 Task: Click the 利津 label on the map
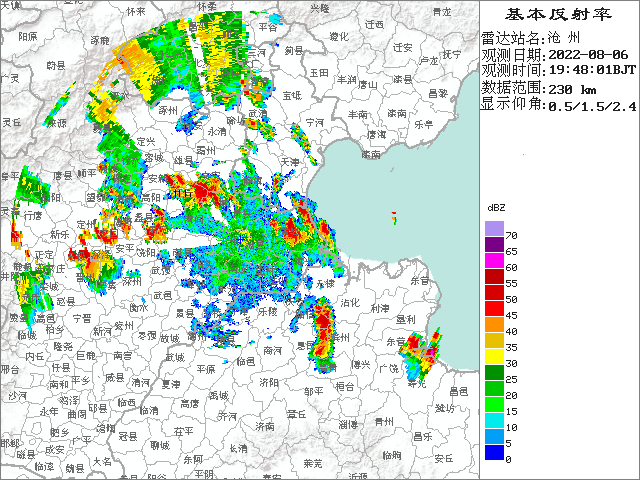[x=378, y=310]
